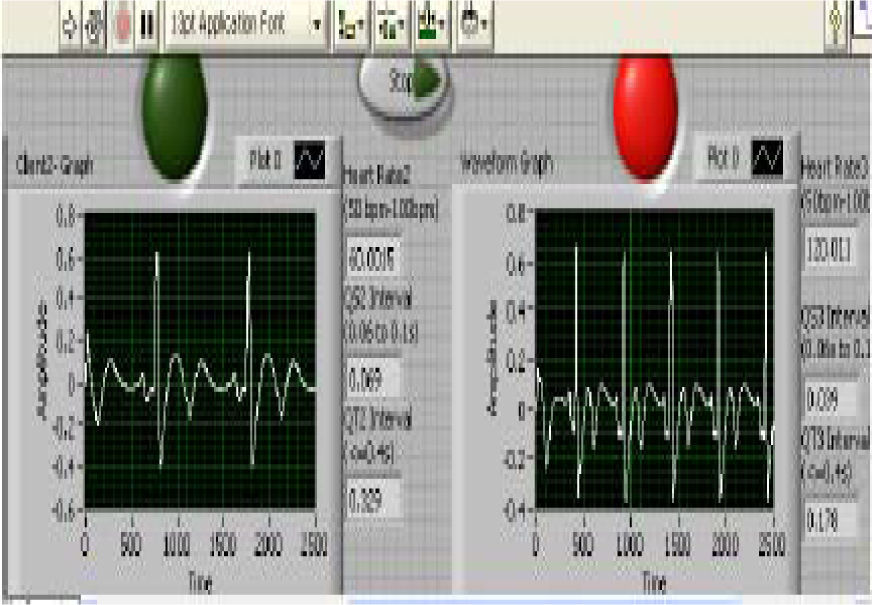
Task: Open the Align Objects toolbar menu
Action: pyautogui.click(x=351, y=22)
